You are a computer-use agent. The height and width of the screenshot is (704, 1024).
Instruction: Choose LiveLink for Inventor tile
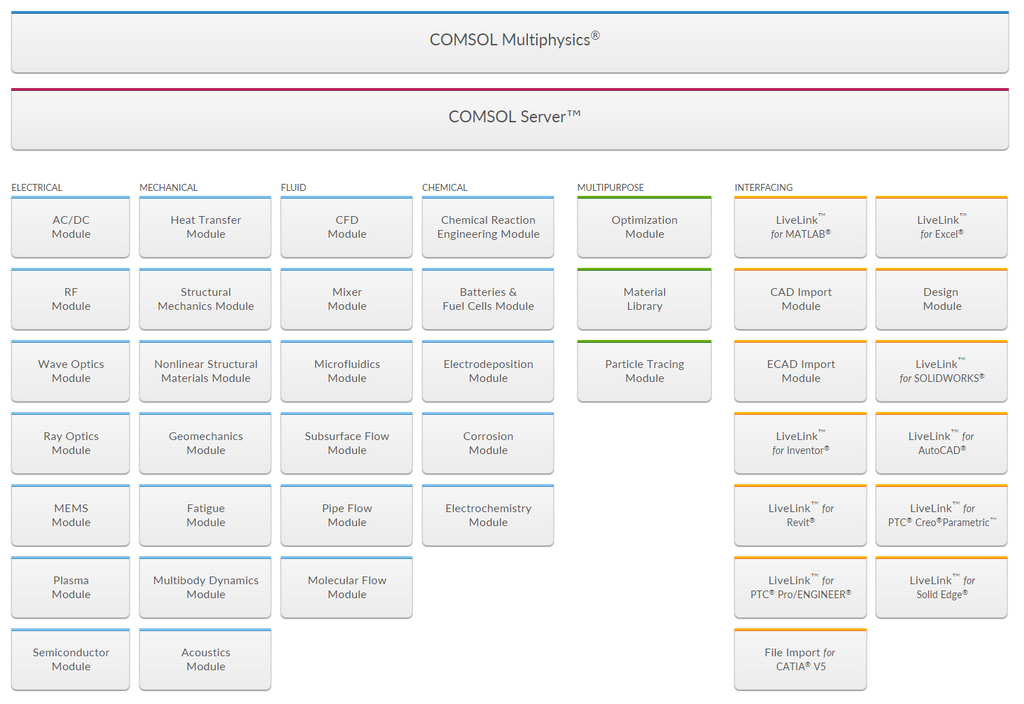tap(800, 443)
